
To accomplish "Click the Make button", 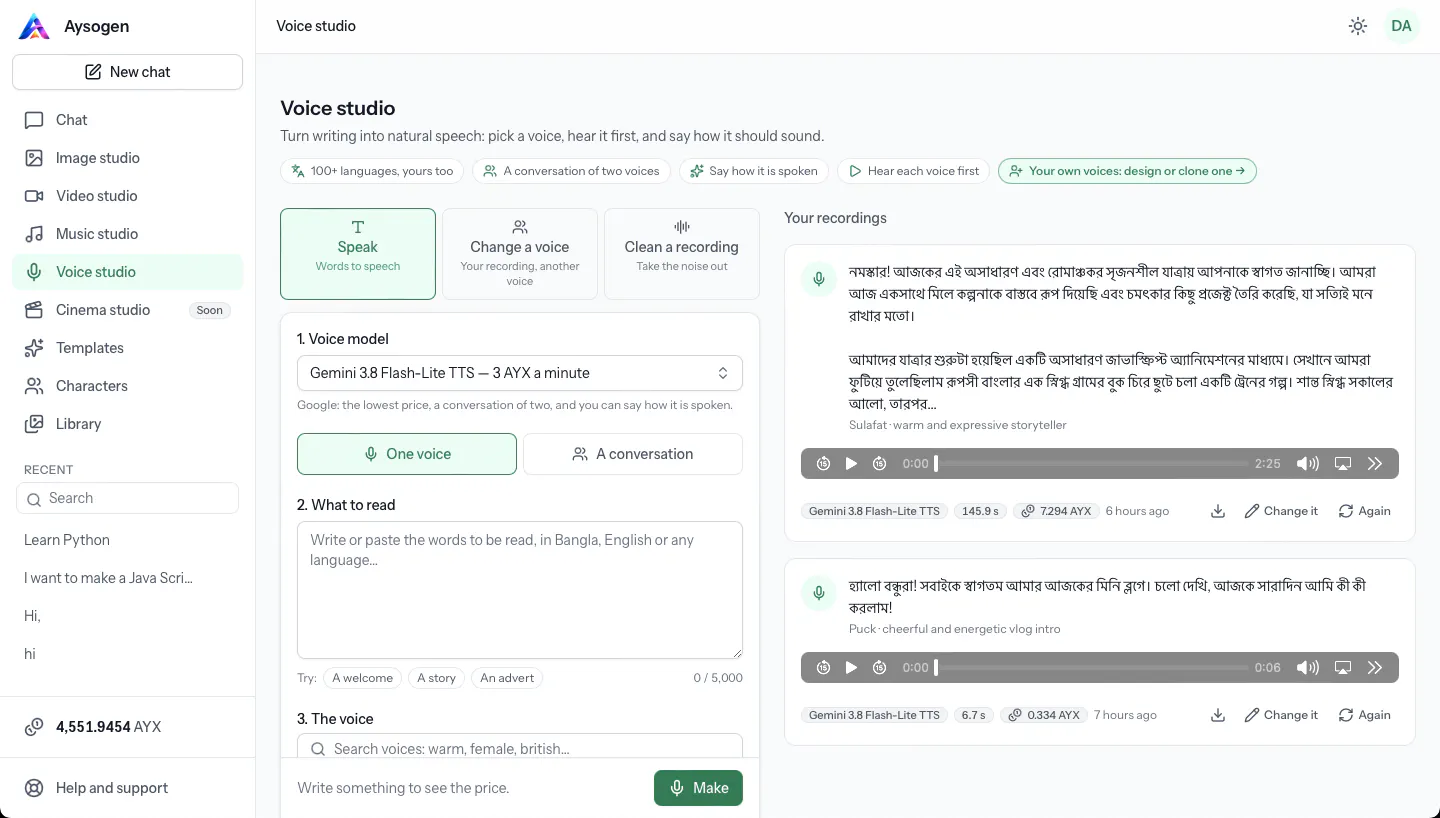I will pos(698,788).
